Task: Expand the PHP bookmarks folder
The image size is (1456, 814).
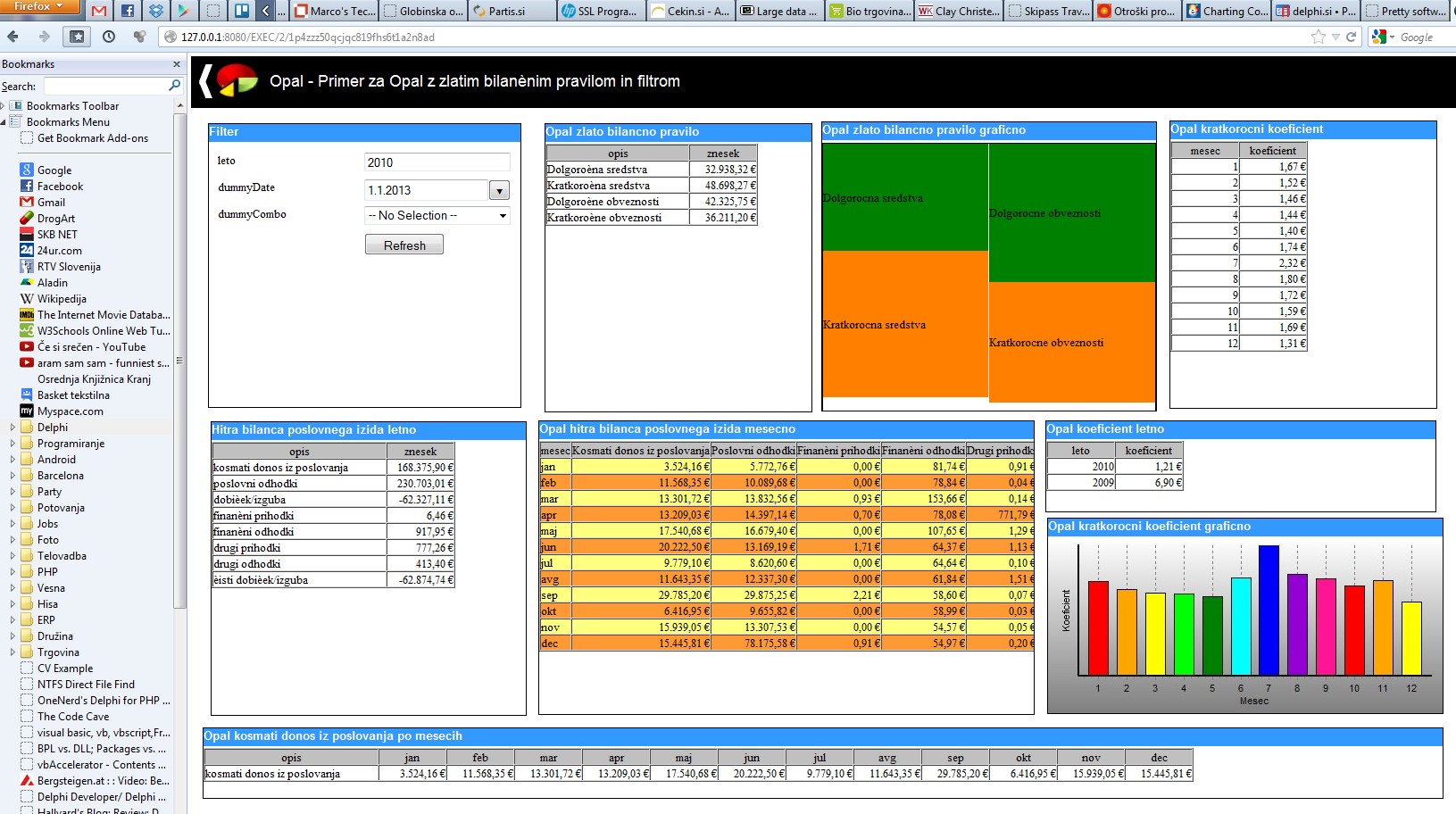Action: coord(12,572)
